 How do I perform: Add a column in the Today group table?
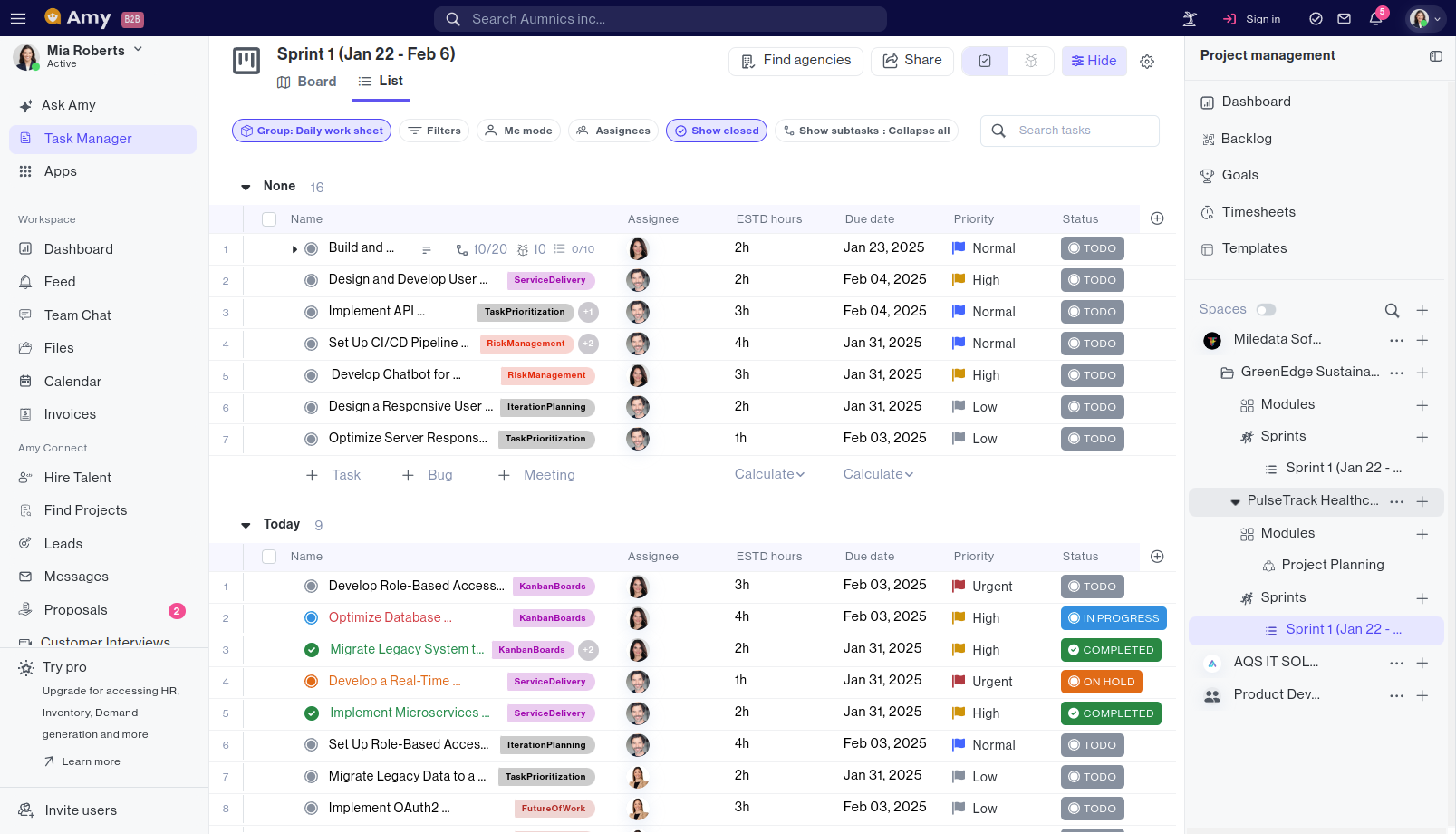[1157, 557]
